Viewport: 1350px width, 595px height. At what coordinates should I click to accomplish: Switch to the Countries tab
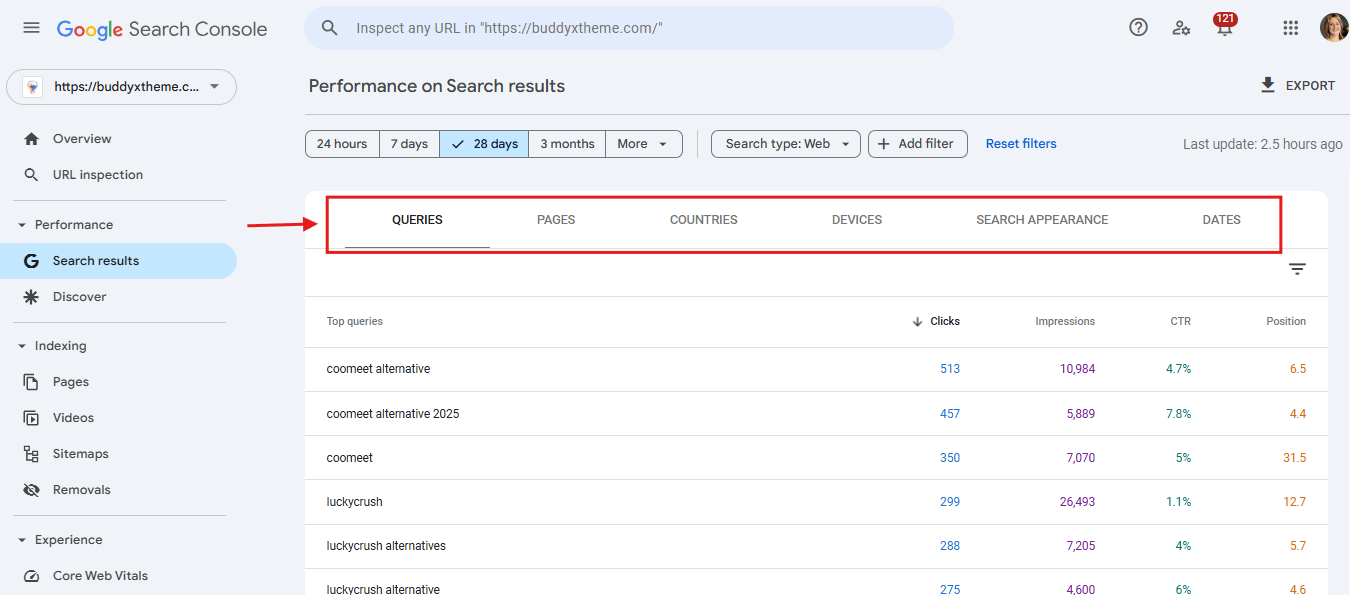click(703, 220)
